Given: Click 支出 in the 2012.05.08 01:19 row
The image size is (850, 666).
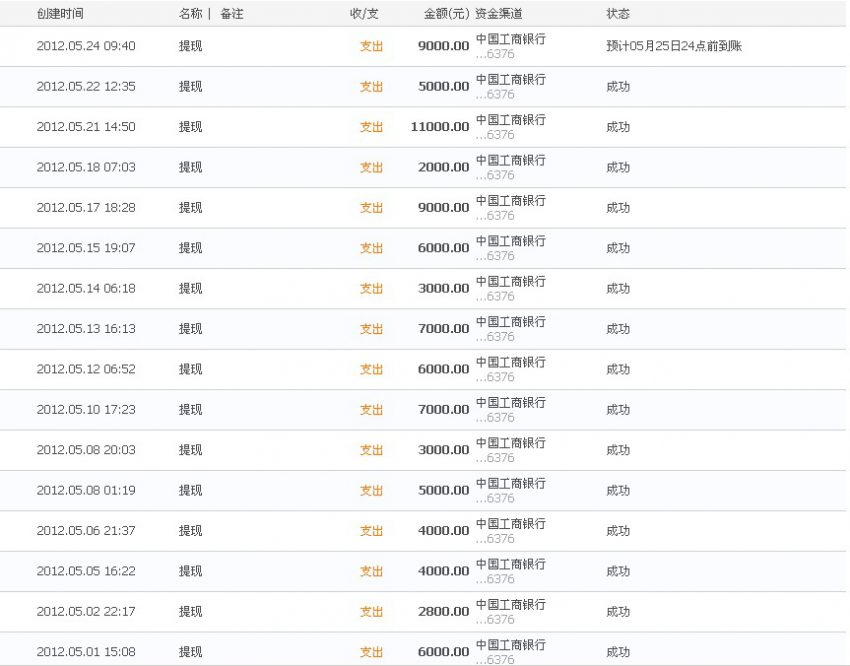Looking at the screenshot, I should click(x=371, y=490).
